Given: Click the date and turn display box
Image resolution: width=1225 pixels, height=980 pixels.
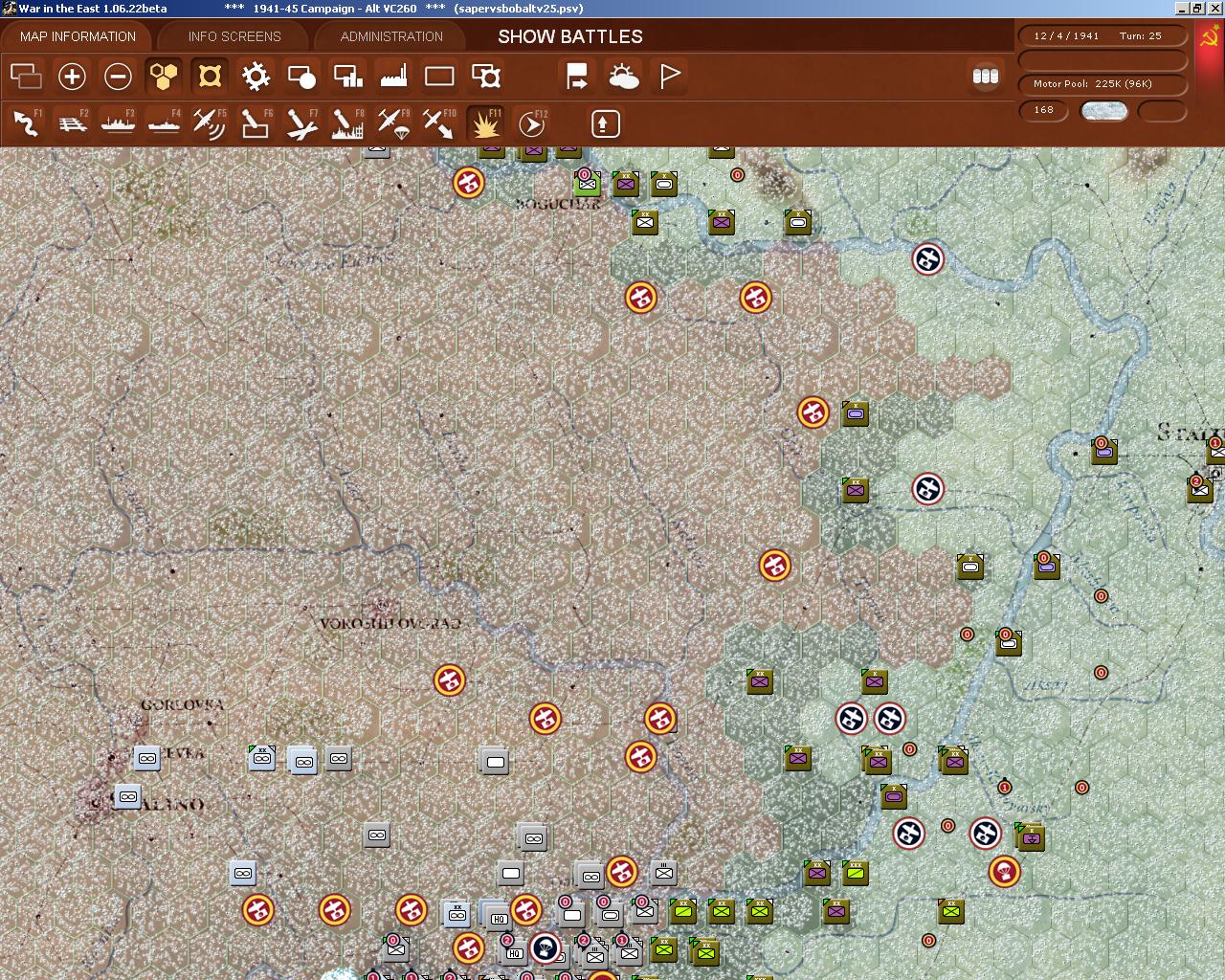Looking at the screenshot, I should click(1102, 36).
